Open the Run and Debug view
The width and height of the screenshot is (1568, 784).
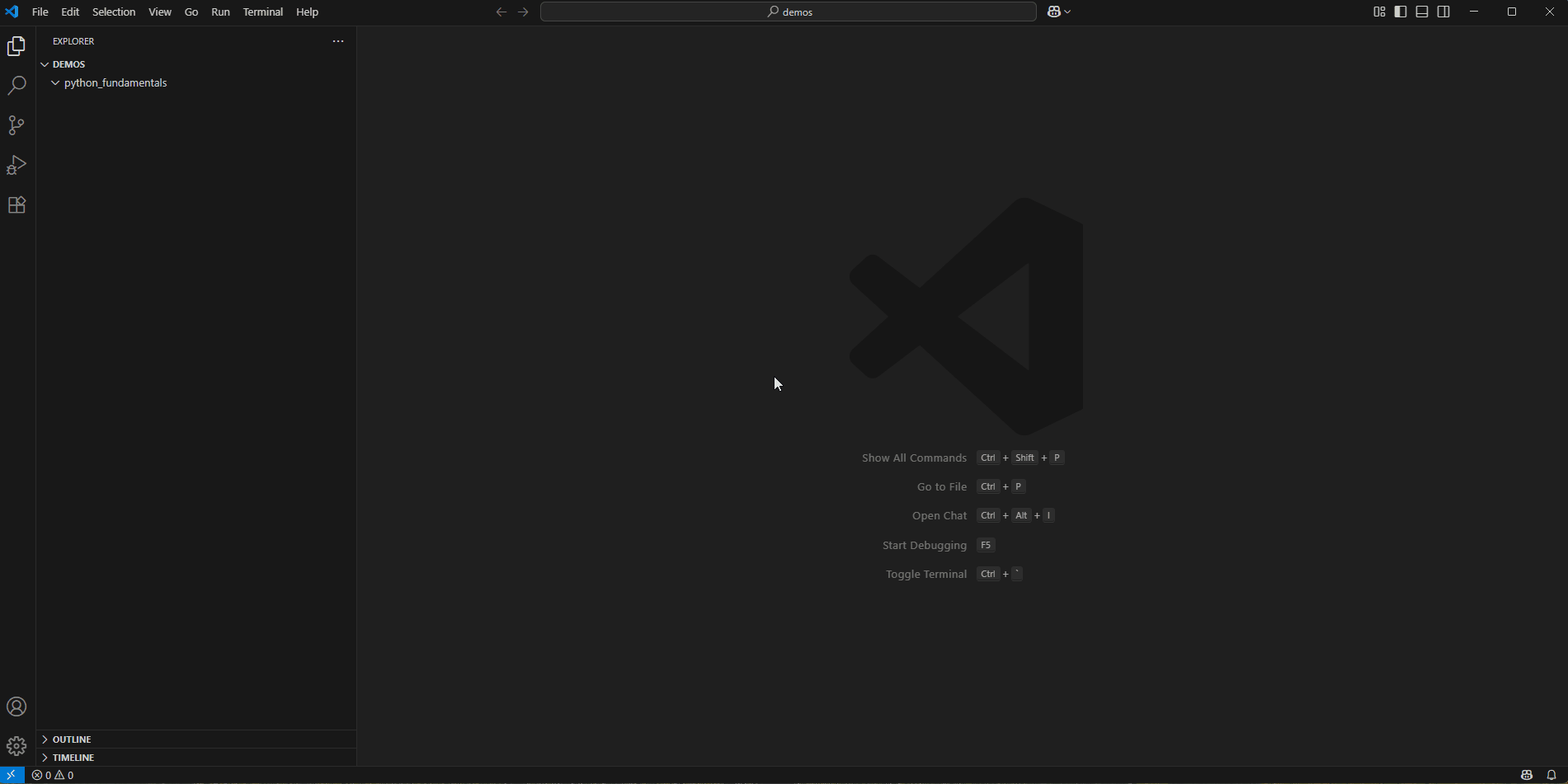(16, 165)
